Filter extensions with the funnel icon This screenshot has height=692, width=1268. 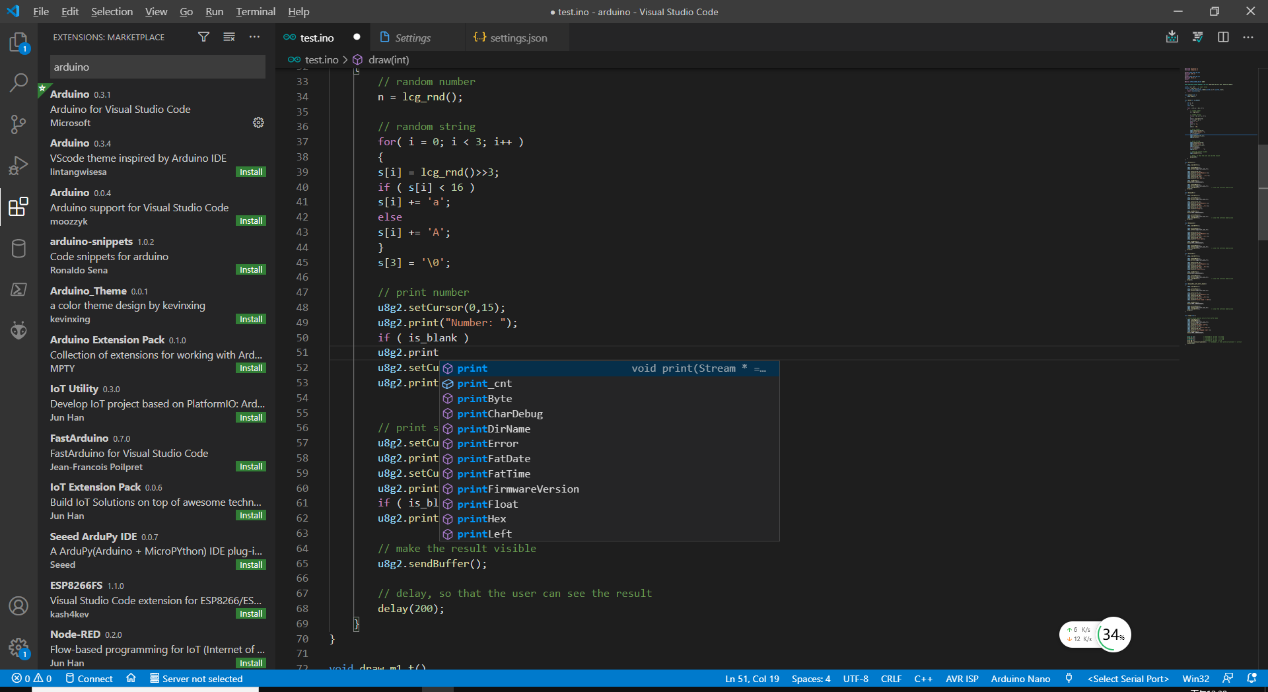[204, 37]
